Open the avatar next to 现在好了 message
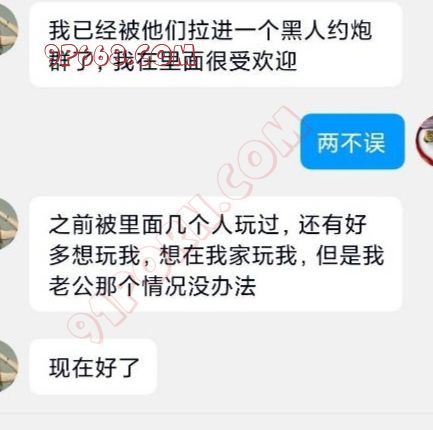This screenshot has width=433, height=430. [x=7, y=366]
